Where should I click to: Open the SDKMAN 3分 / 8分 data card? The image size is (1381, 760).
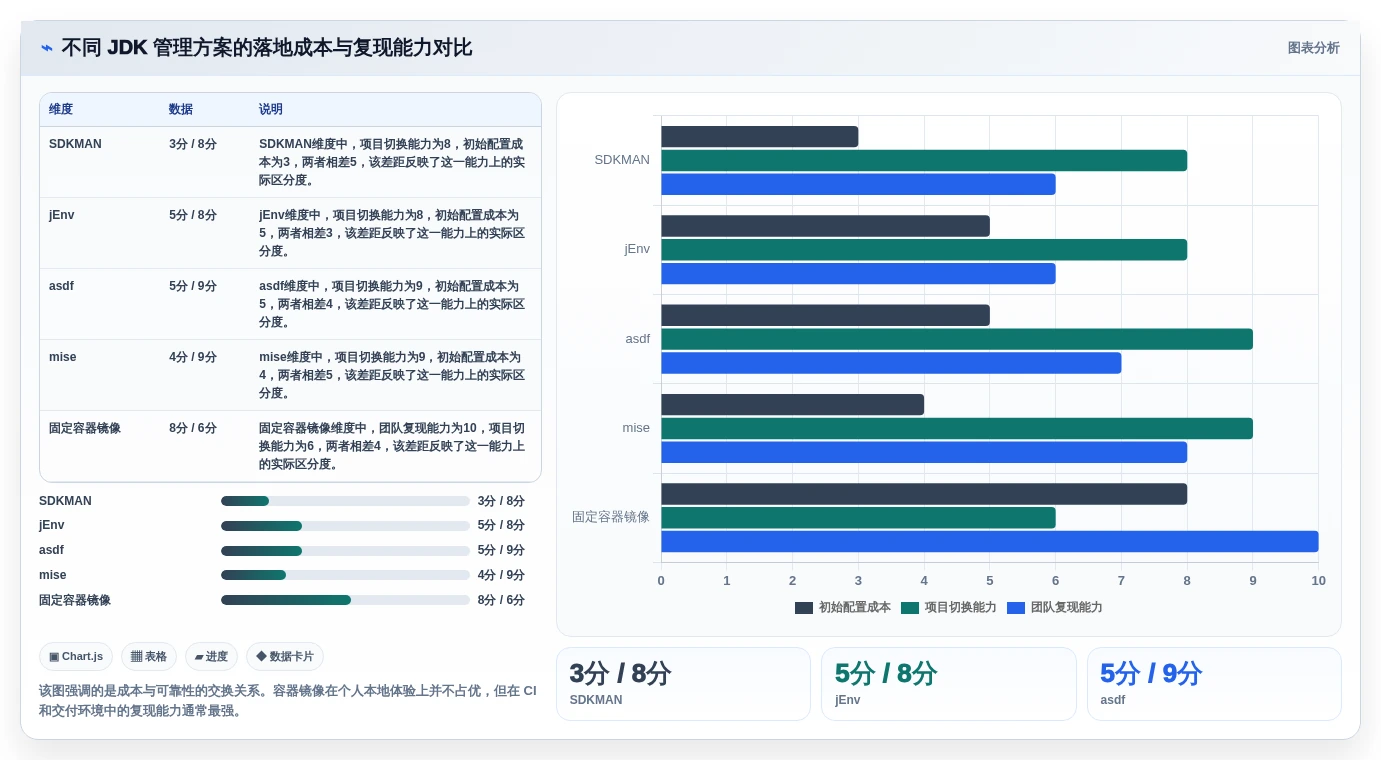tap(683, 684)
